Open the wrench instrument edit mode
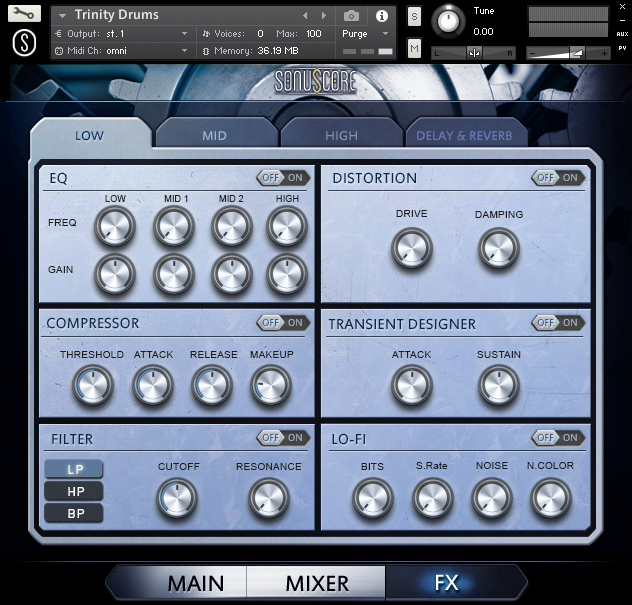The height and width of the screenshot is (605, 632). click(24, 14)
